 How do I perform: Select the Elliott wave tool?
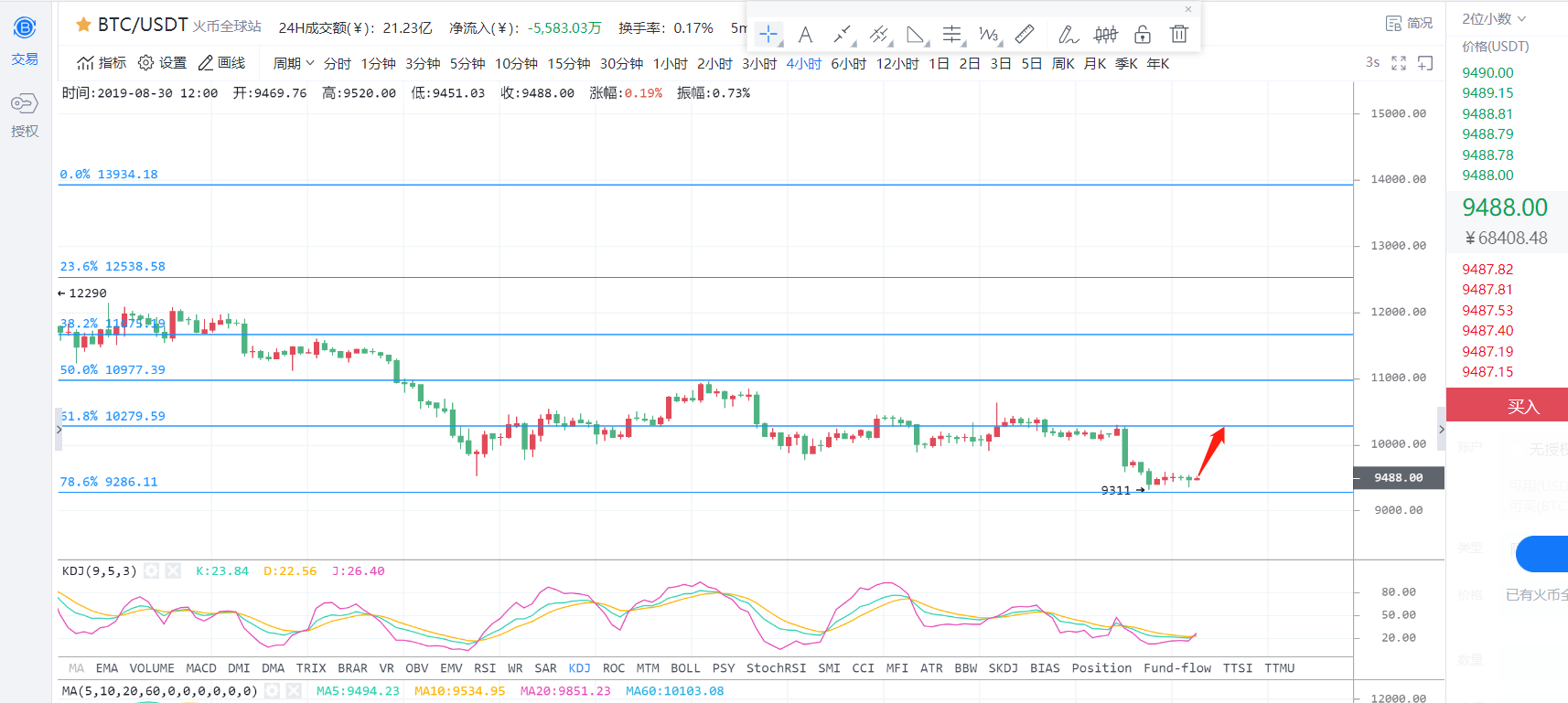(x=989, y=35)
